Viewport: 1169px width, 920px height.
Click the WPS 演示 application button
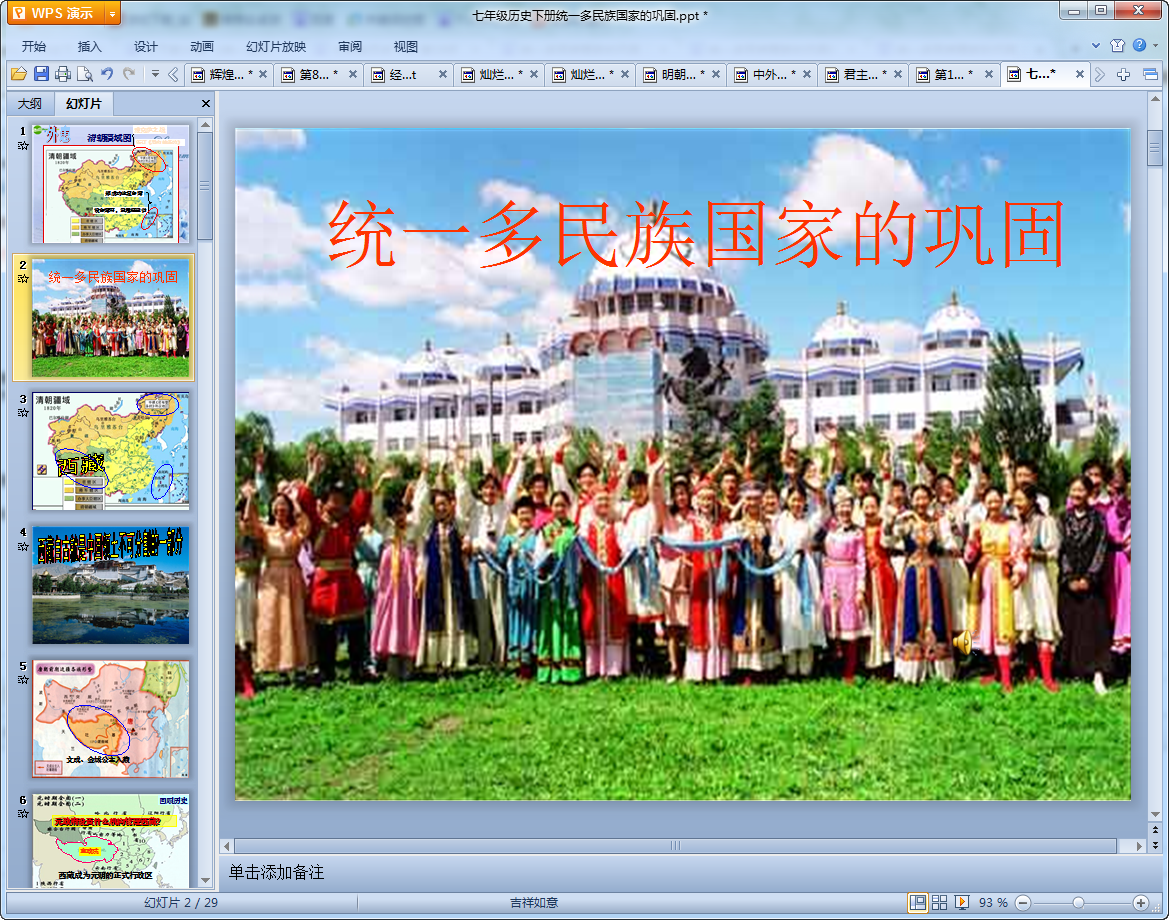point(54,13)
